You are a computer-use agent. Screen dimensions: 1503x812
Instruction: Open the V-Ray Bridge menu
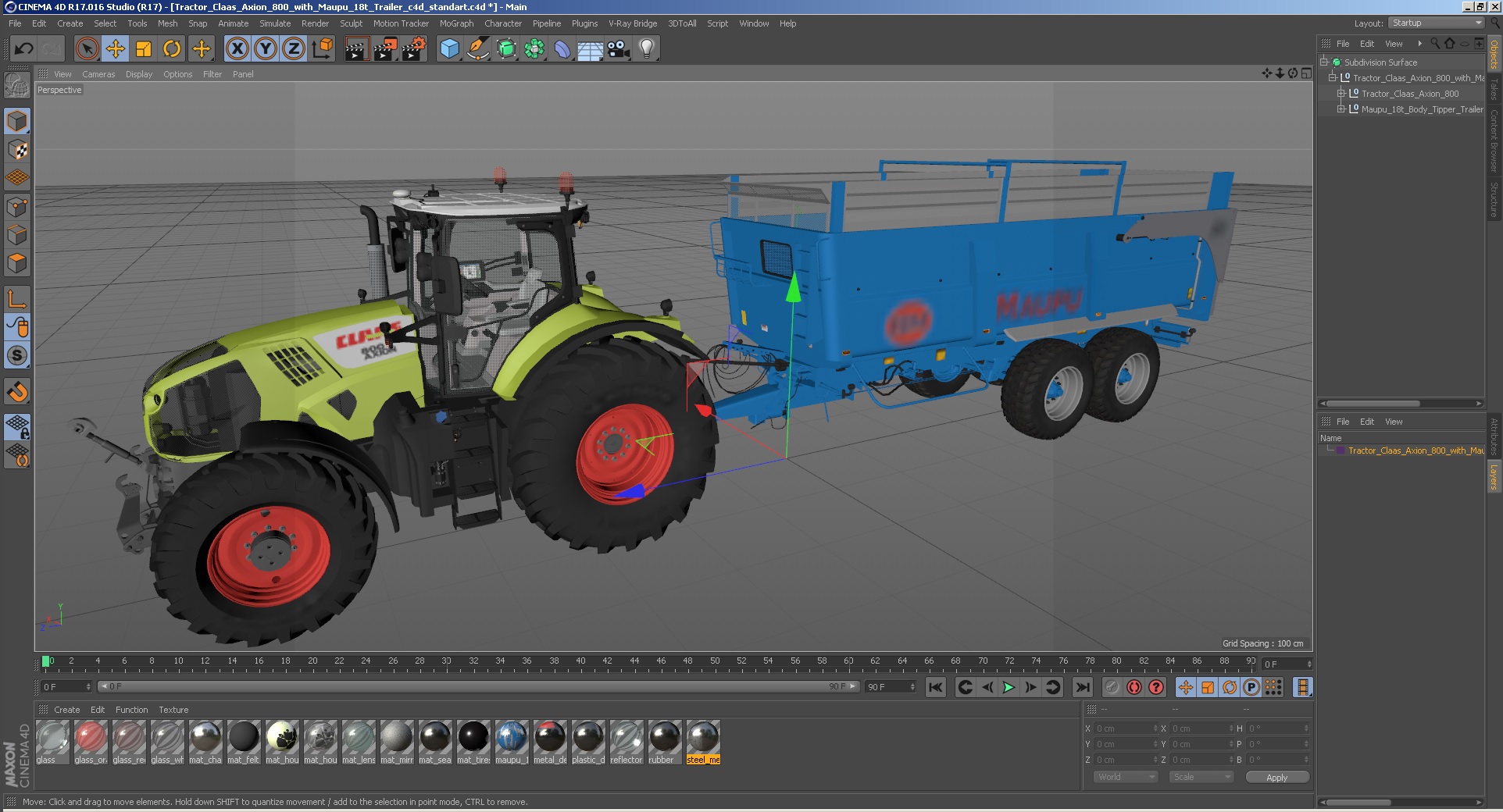click(x=633, y=23)
